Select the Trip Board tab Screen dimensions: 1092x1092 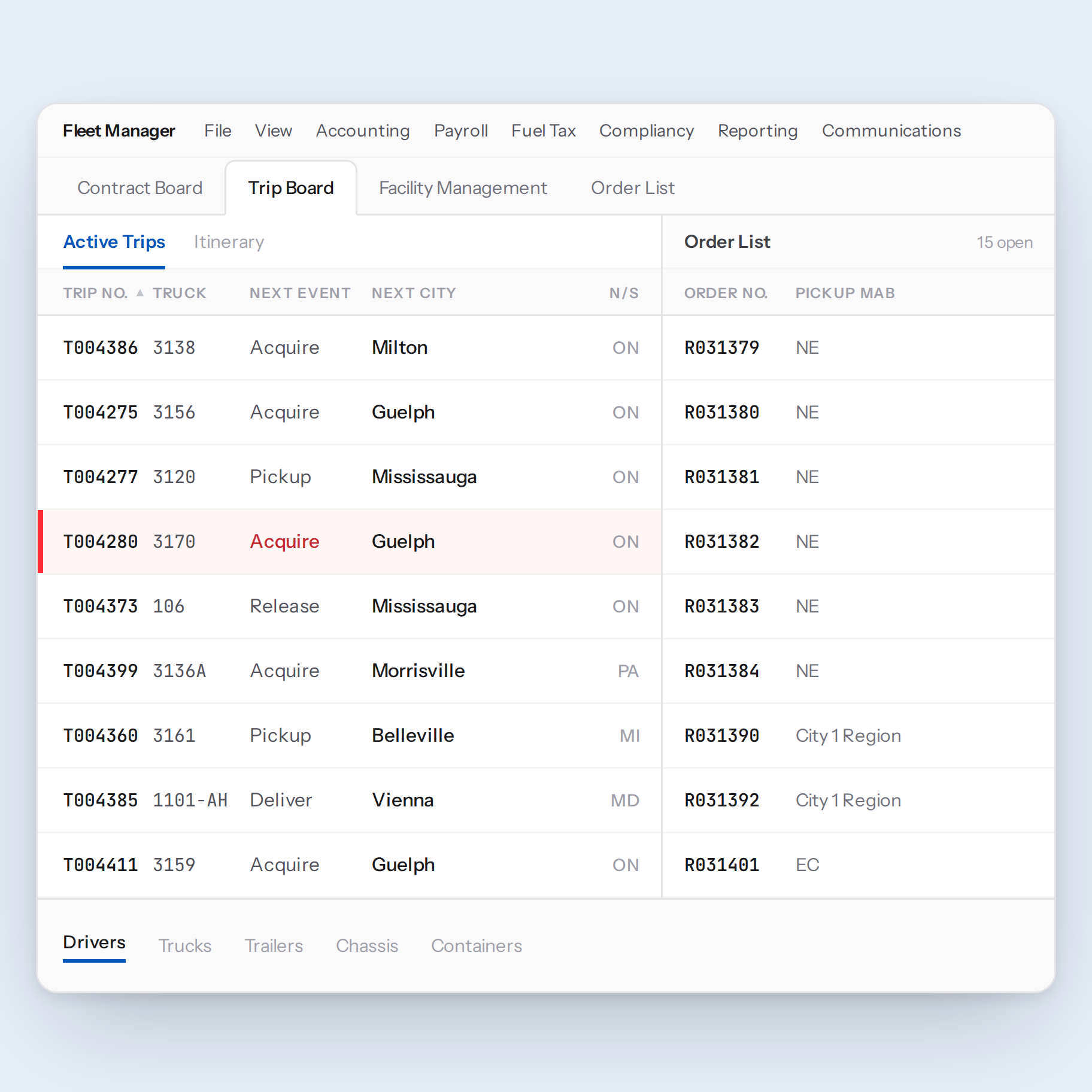[x=291, y=188]
